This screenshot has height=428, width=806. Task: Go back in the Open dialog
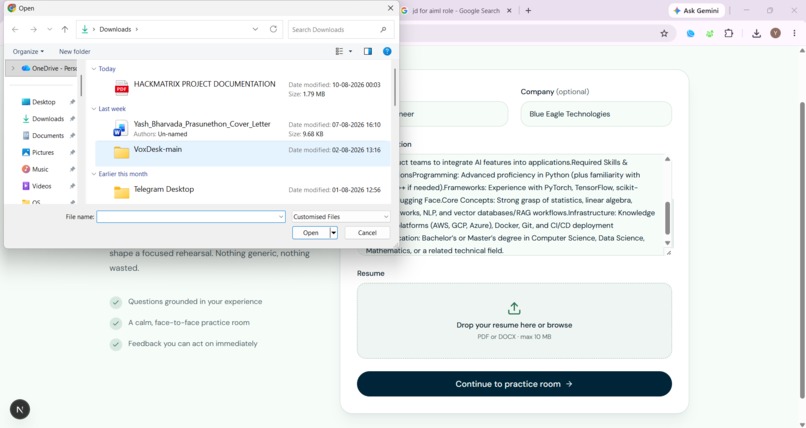15,29
